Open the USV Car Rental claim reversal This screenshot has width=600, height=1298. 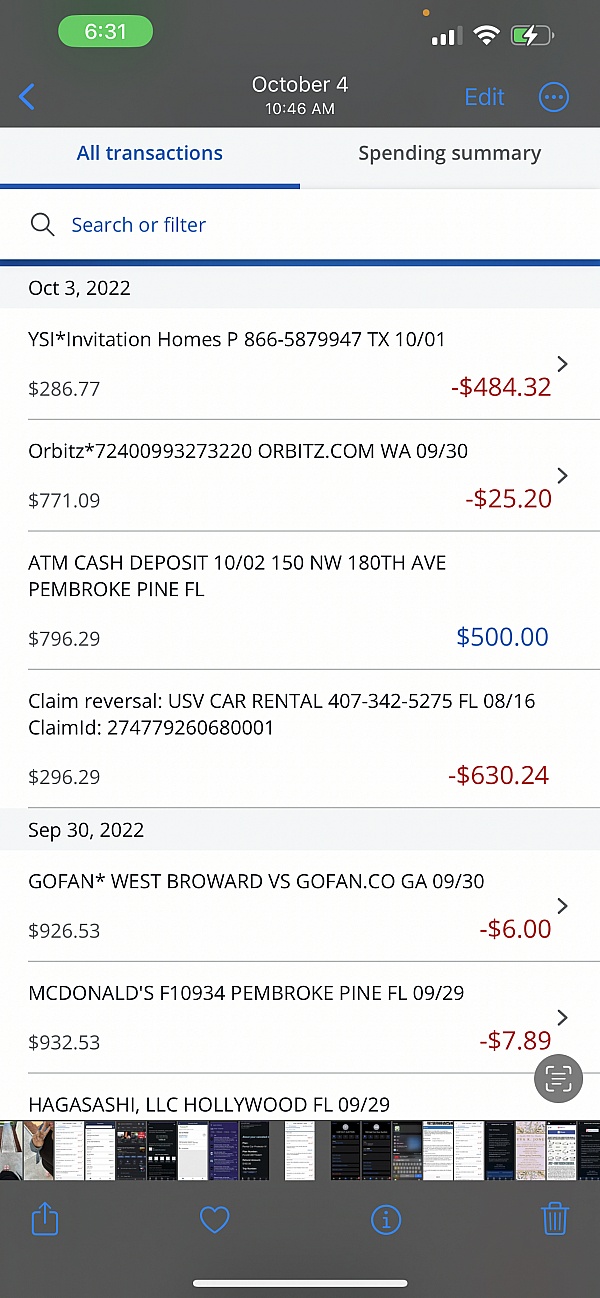(x=290, y=738)
